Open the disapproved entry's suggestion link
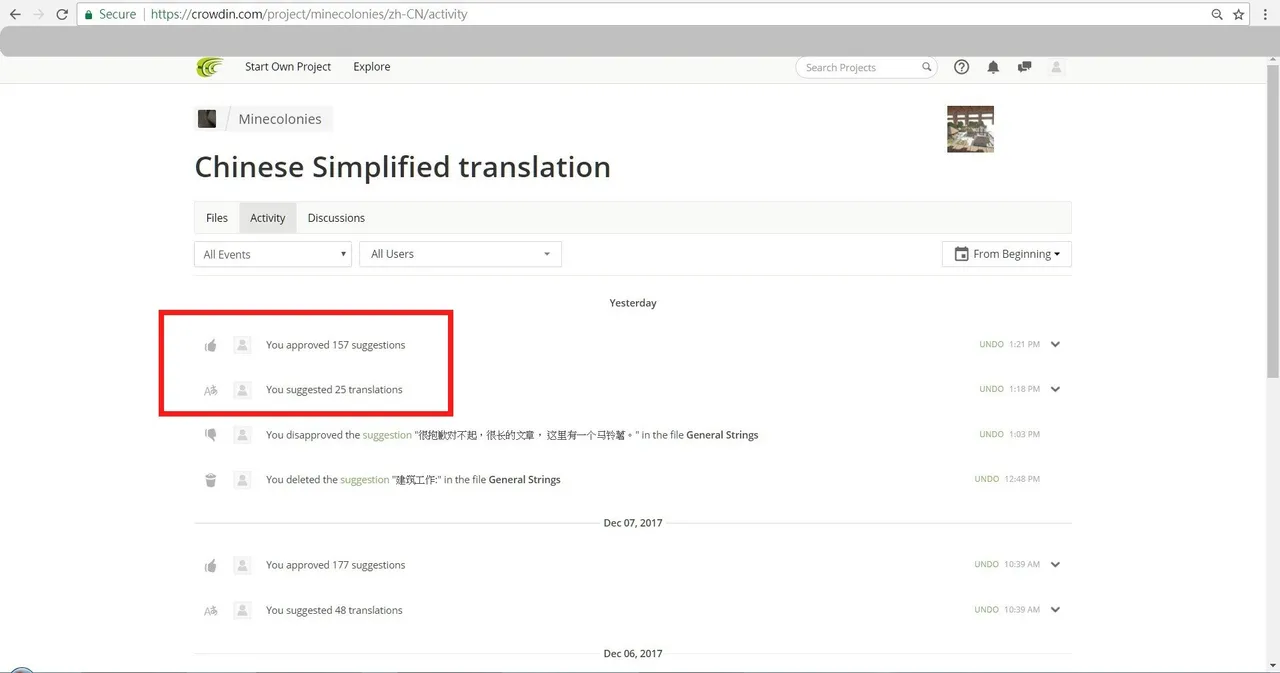1280x673 pixels. point(387,435)
